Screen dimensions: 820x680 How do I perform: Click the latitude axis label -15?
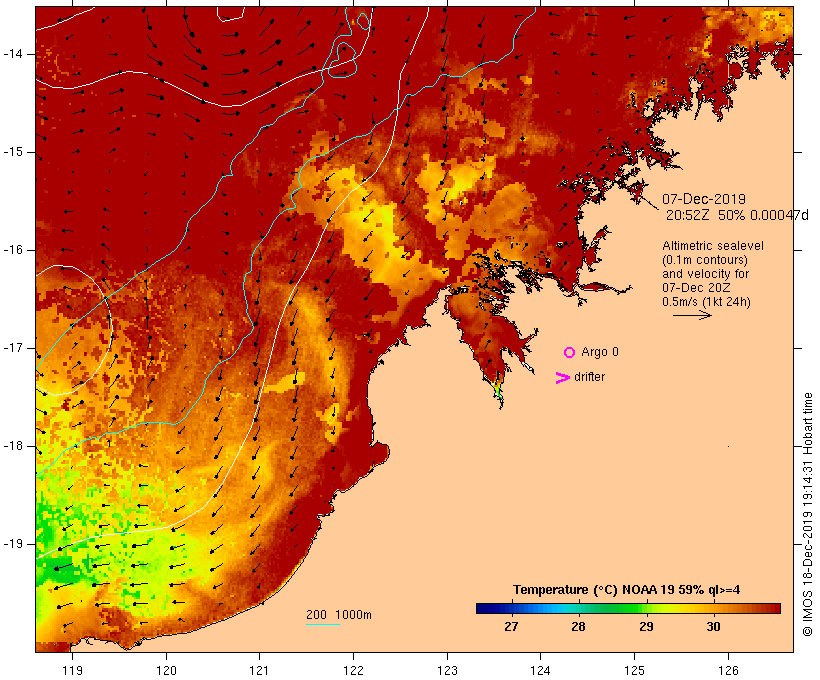12,152
